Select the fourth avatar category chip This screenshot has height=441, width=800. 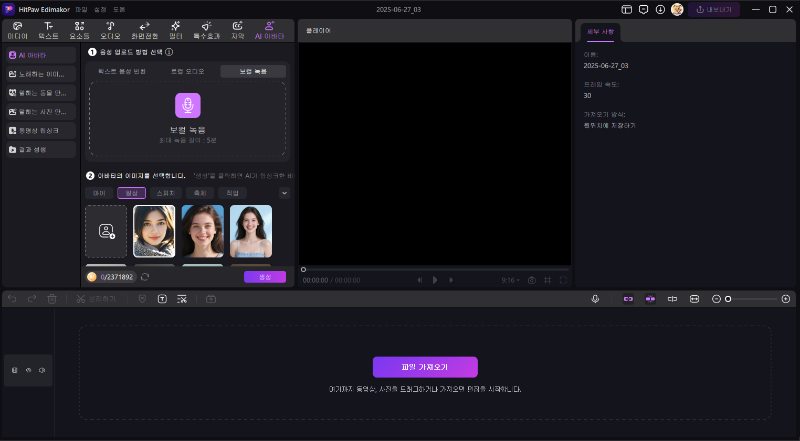tap(200, 193)
